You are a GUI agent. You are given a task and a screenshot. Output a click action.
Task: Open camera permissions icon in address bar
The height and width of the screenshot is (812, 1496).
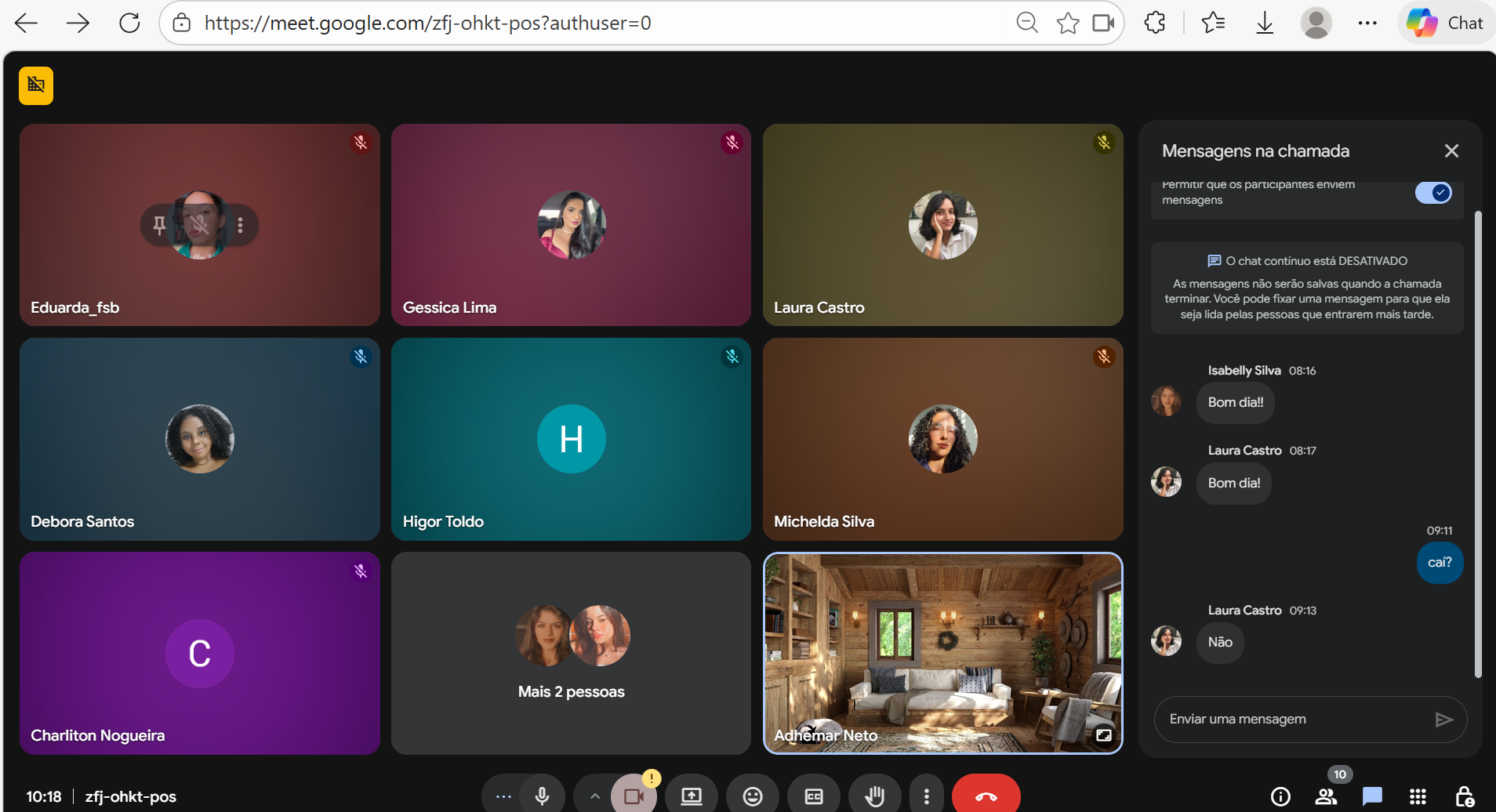[1103, 23]
